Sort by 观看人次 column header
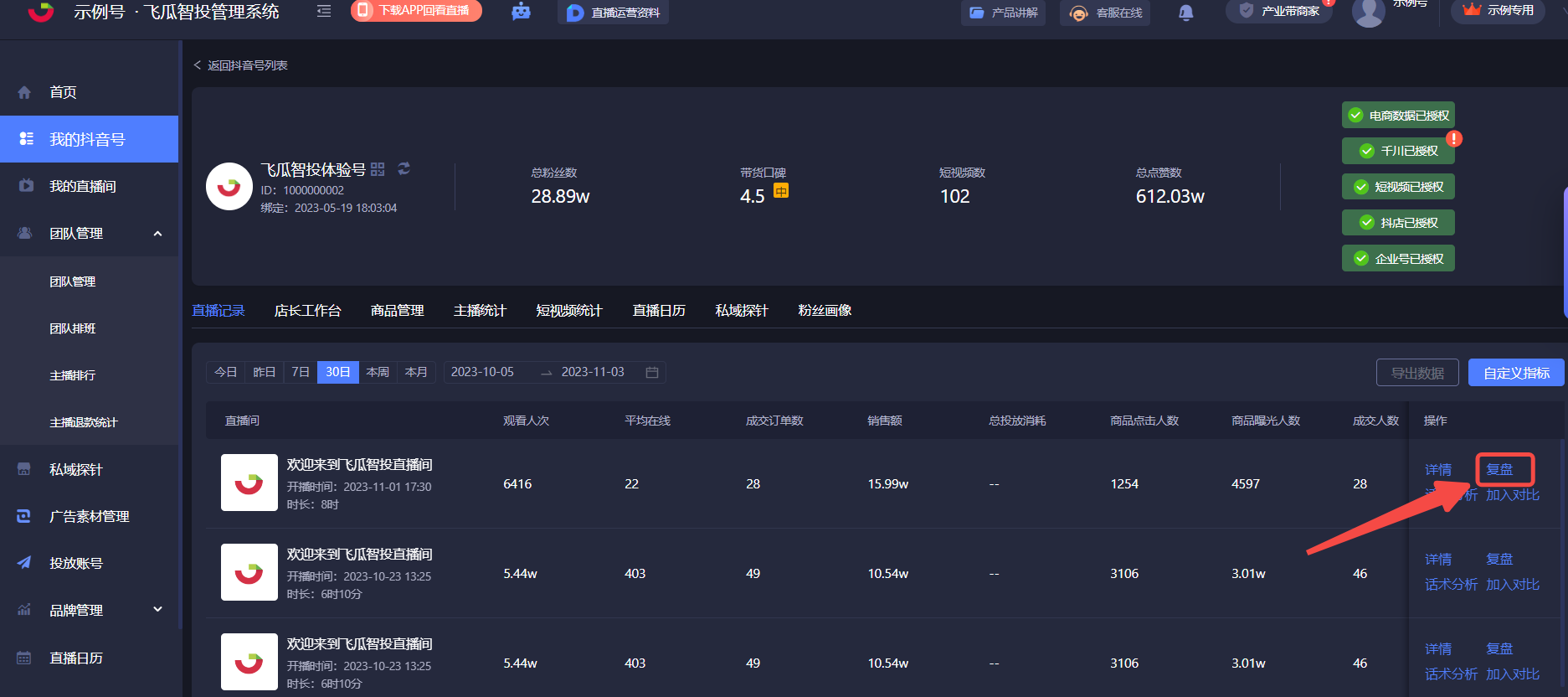 click(526, 421)
